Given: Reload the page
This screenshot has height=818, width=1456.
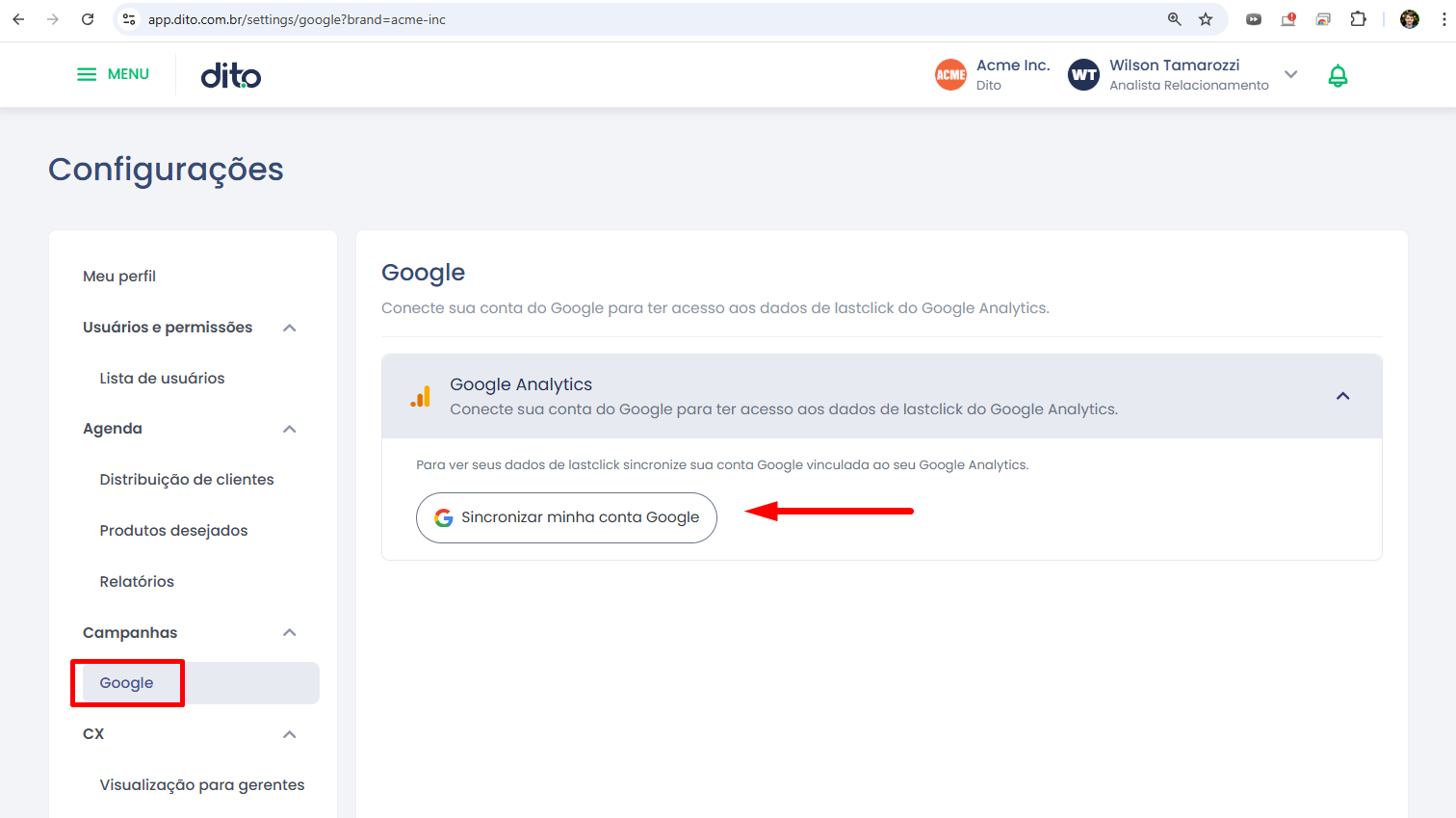Looking at the screenshot, I should click(88, 19).
